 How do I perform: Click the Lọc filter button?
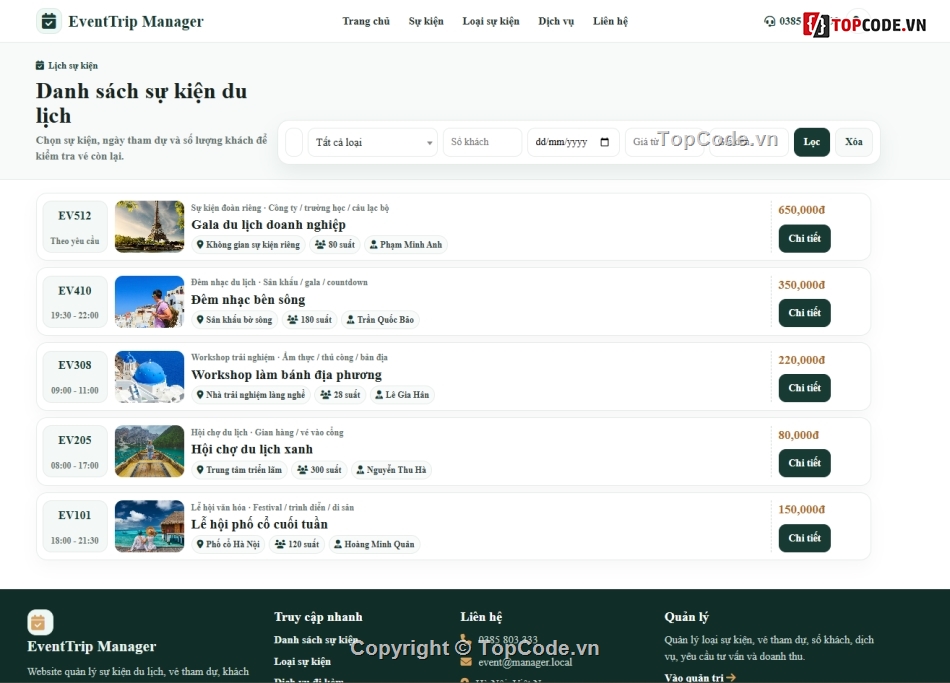tap(812, 142)
